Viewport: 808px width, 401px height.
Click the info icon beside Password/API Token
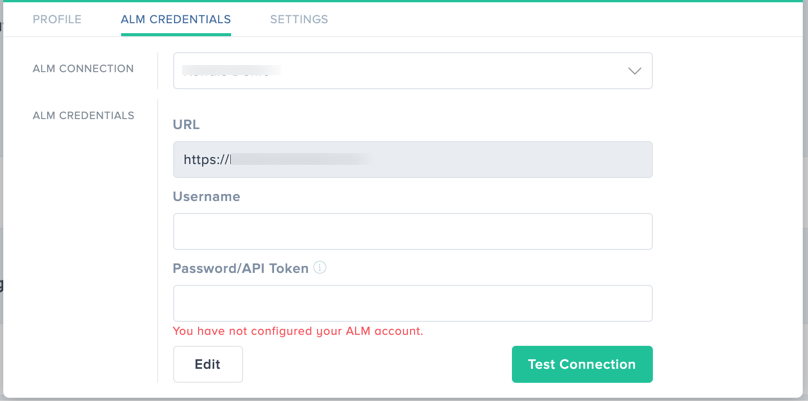click(320, 268)
